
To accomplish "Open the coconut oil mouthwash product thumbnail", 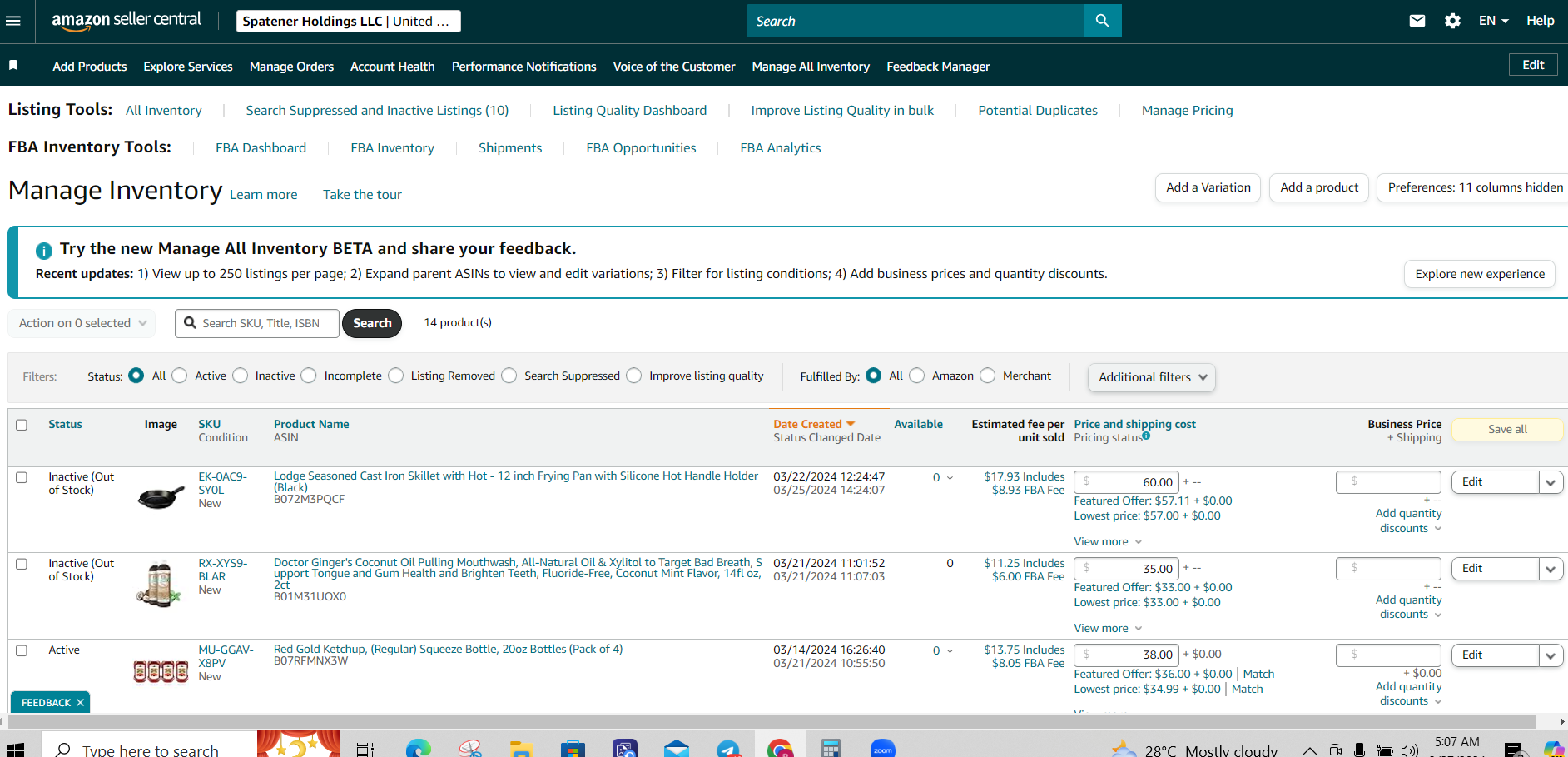I will (158, 585).
